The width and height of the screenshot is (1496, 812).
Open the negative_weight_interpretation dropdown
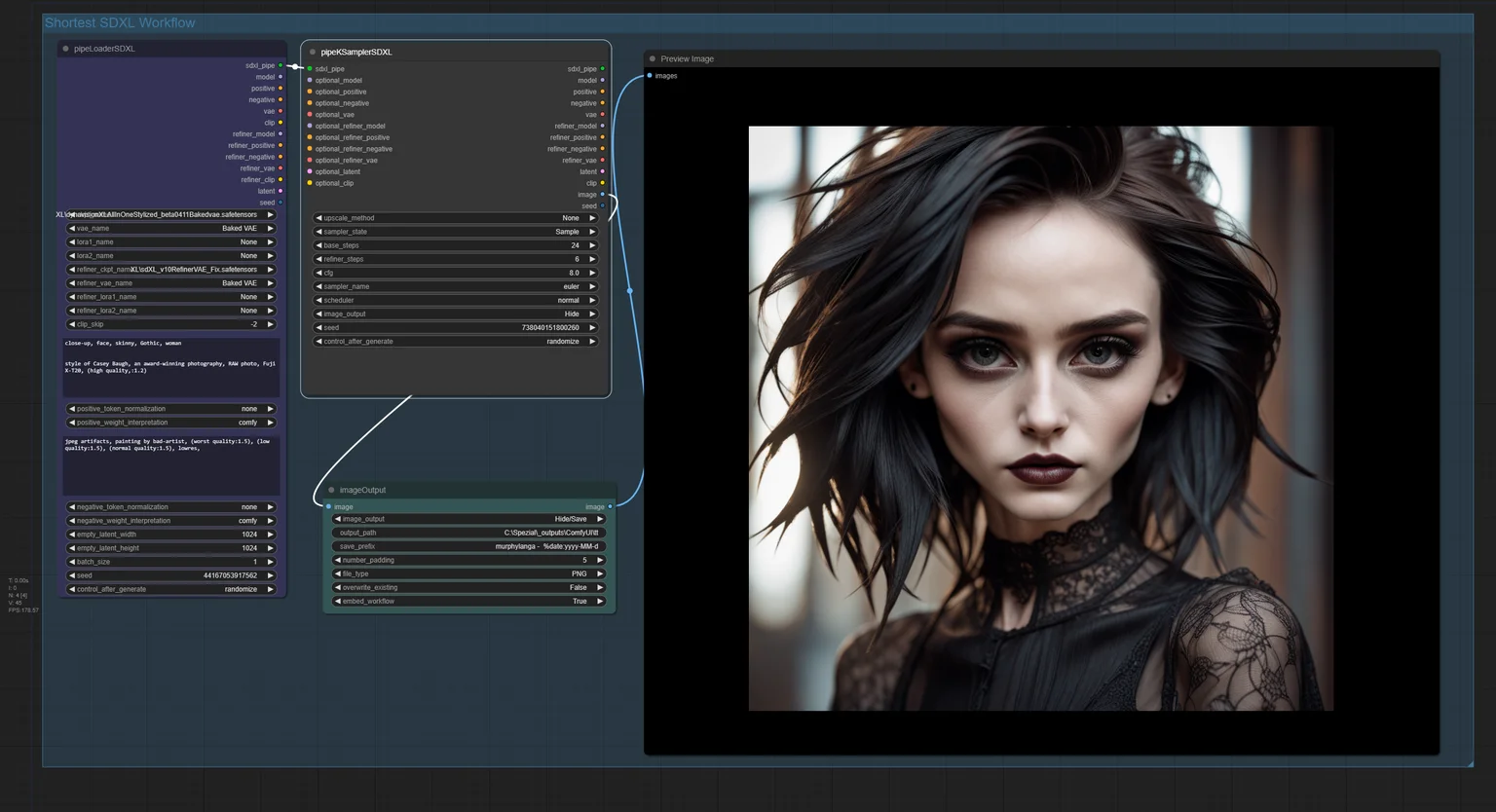(x=170, y=520)
